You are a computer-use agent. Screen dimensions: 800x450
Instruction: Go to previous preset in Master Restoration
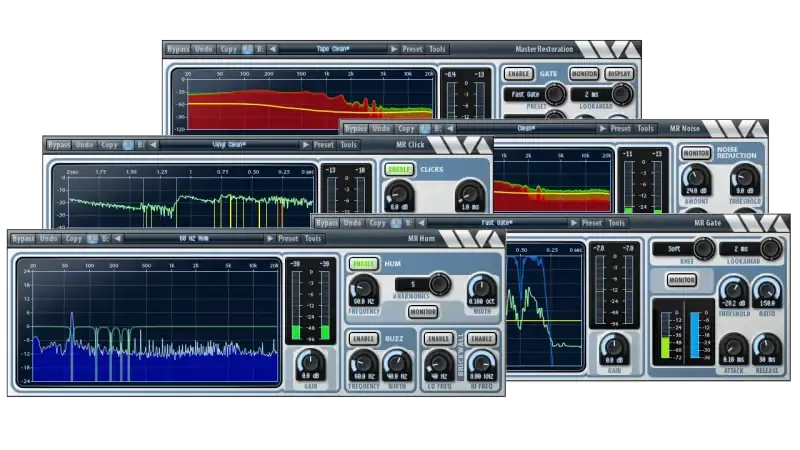tap(272, 49)
